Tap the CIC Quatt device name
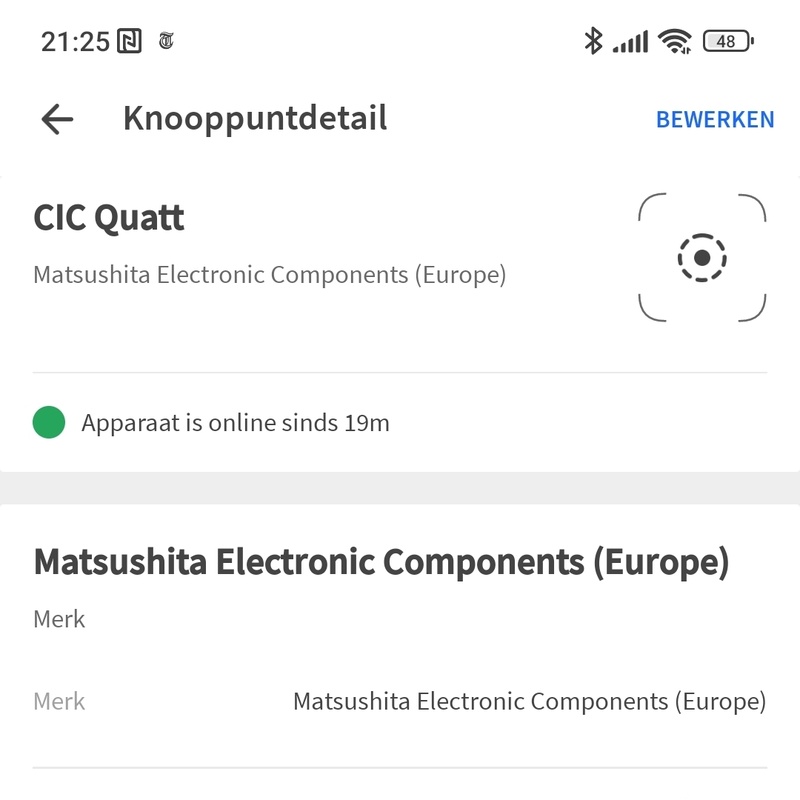This screenshot has height=800, width=800. click(x=109, y=218)
